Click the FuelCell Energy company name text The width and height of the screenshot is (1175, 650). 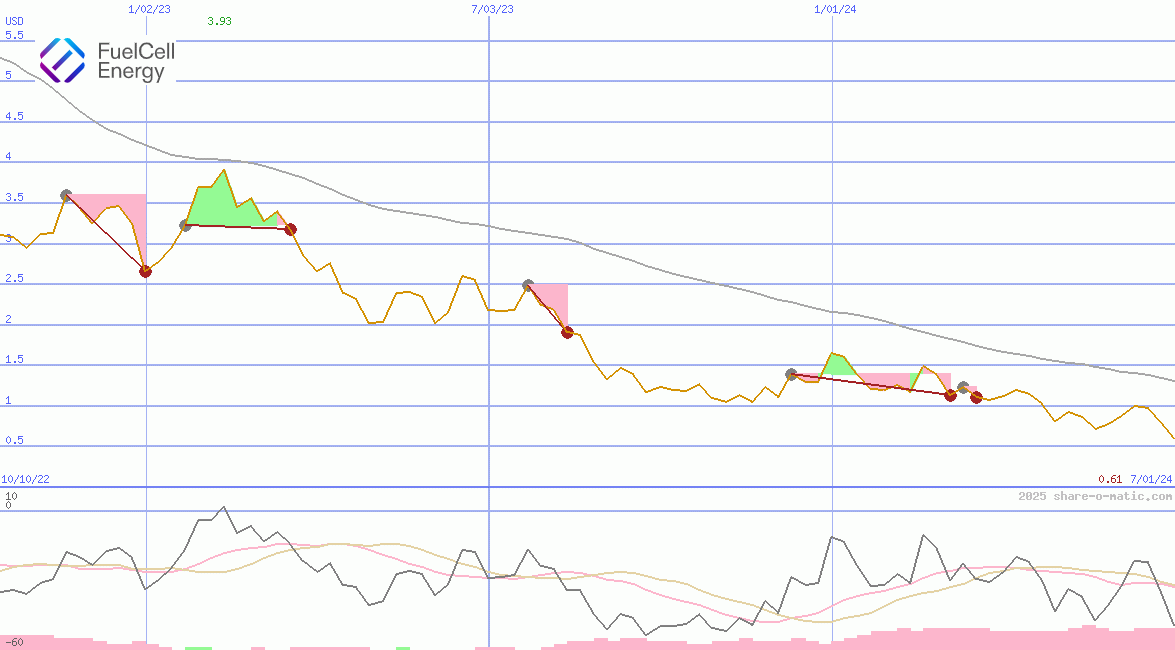click(x=136, y=61)
